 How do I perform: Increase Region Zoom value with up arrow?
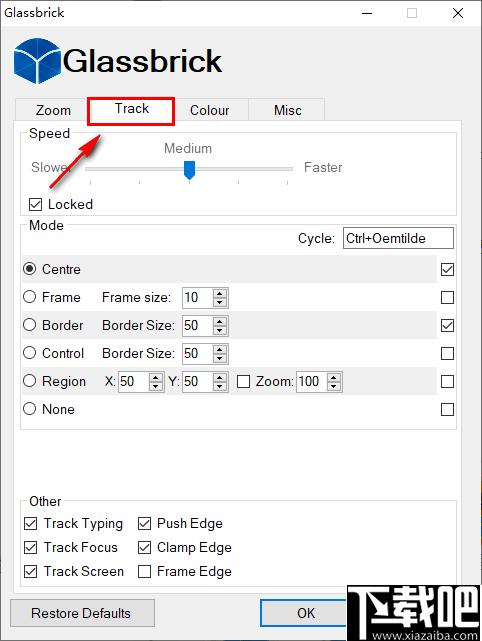tap(334, 377)
